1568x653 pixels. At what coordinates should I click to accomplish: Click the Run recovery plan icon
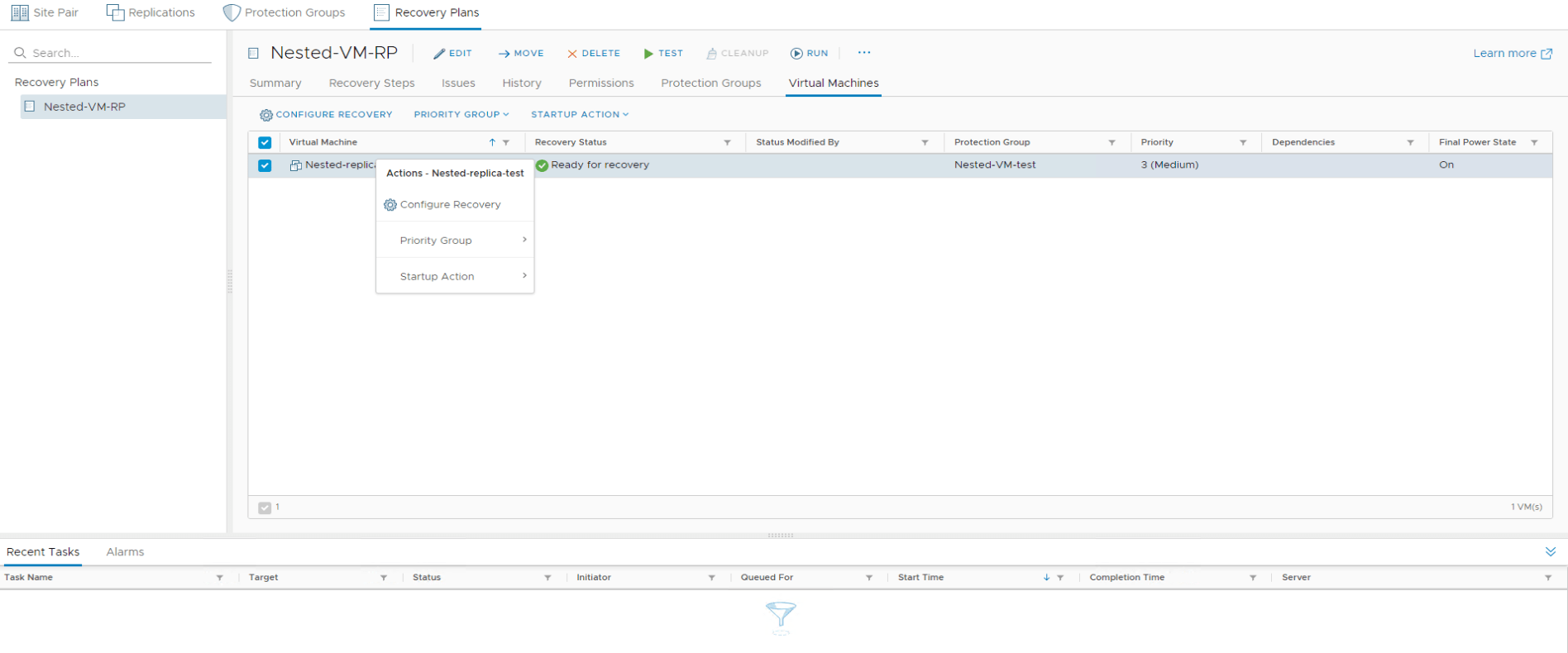(796, 54)
